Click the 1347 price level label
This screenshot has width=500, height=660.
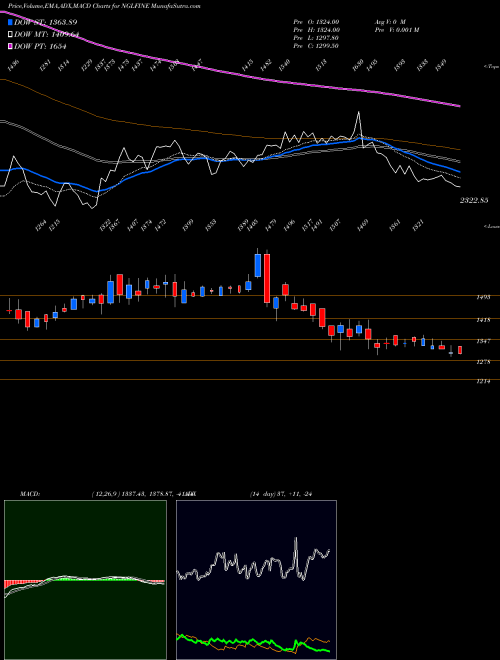[x=483, y=341]
